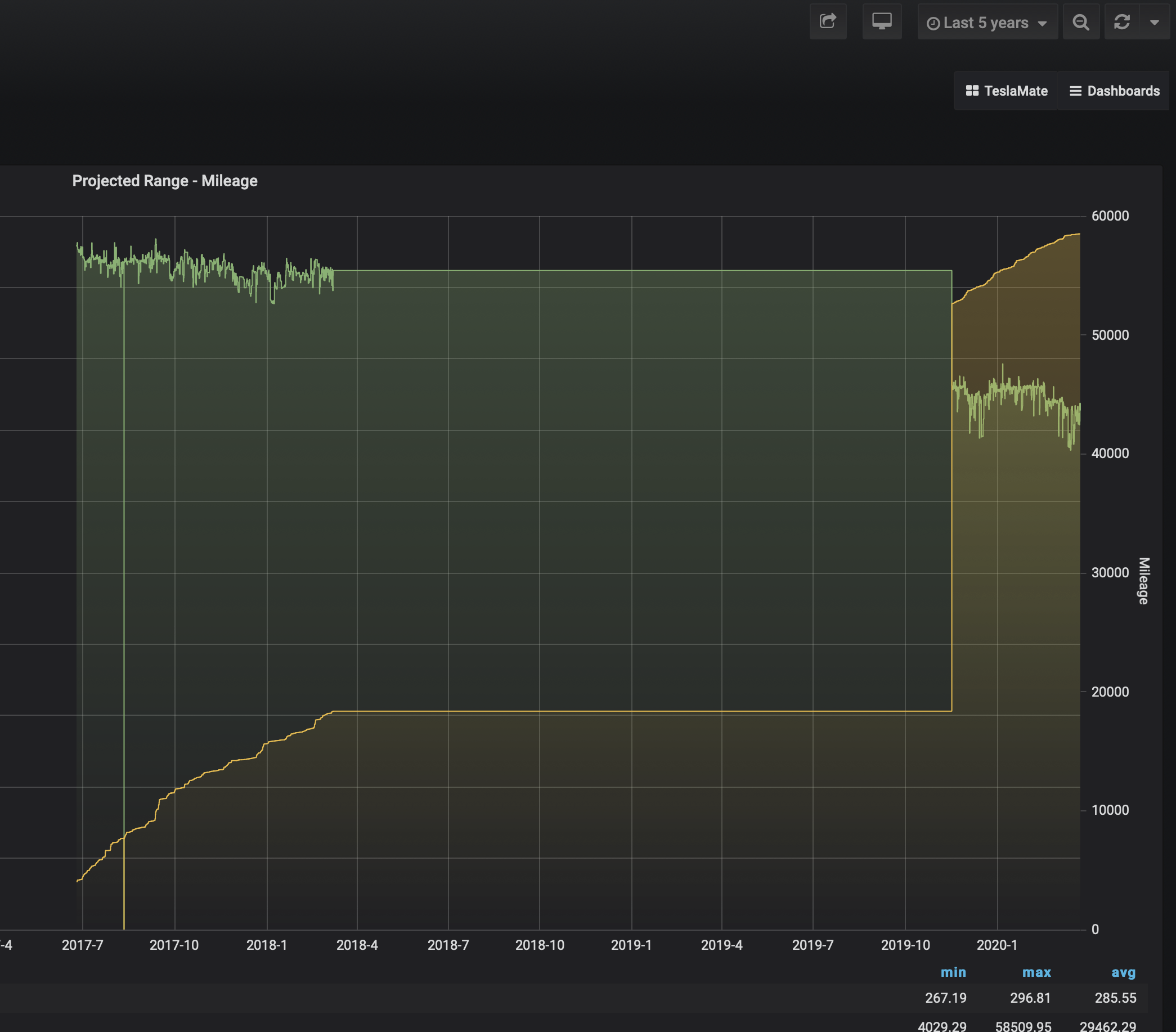This screenshot has height=1032, width=1176.
Task: Click the share dashboard icon
Action: (x=827, y=22)
